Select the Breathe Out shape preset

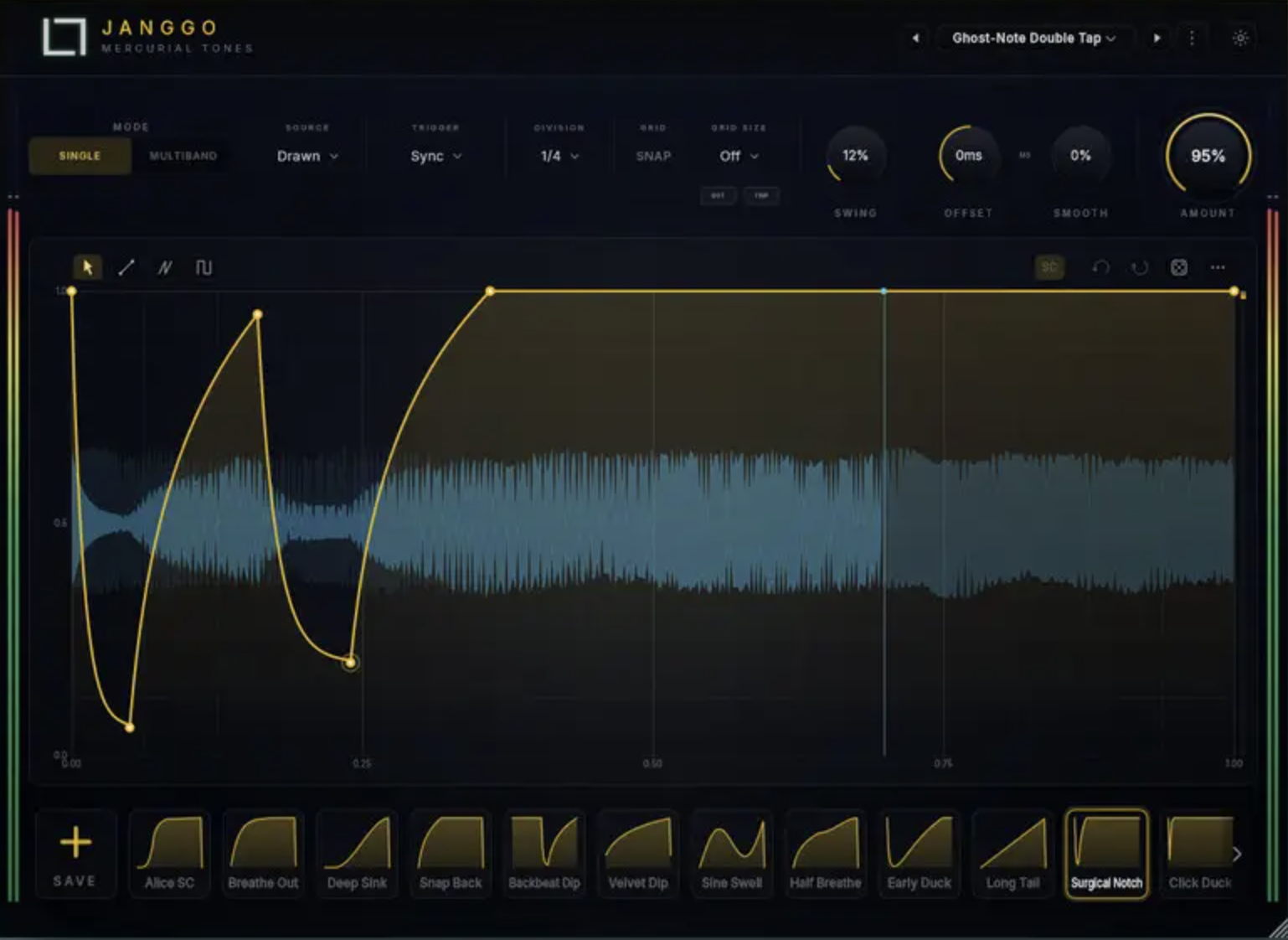coord(263,854)
